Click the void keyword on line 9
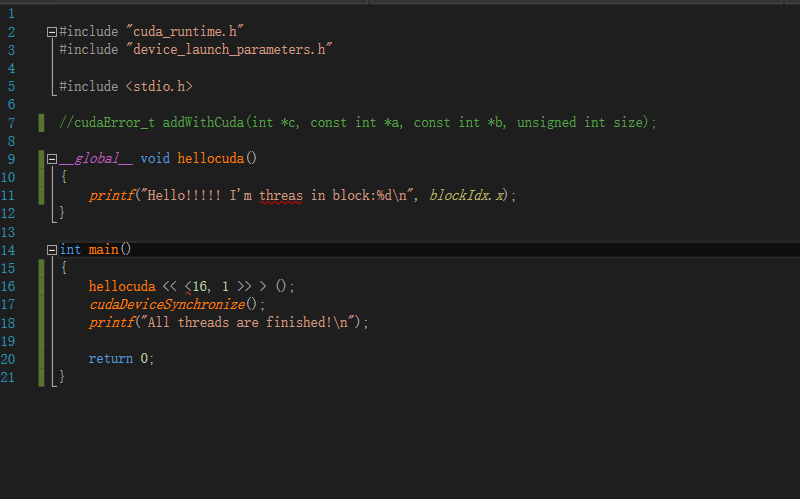The width and height of the screenshot is (800, 499). 155,159
